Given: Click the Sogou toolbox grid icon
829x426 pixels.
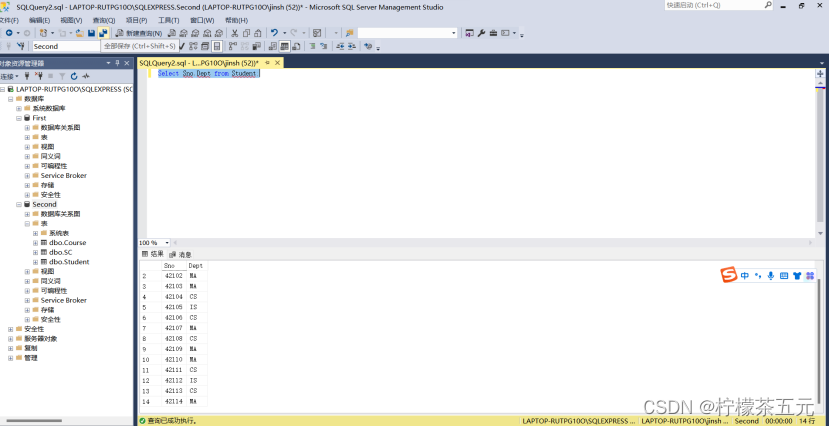Looking at the screenshot, I should point(809,275).
